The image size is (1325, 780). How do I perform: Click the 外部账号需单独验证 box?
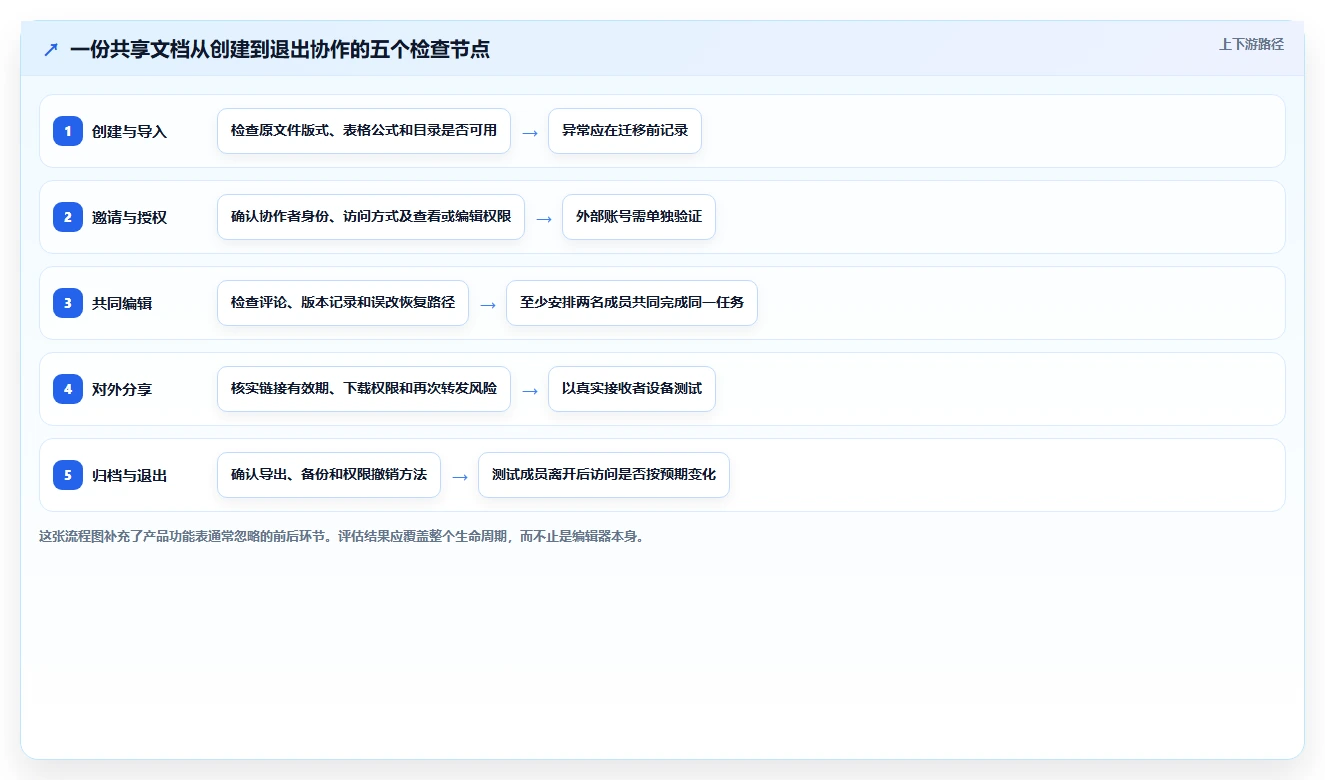[639, 217]
